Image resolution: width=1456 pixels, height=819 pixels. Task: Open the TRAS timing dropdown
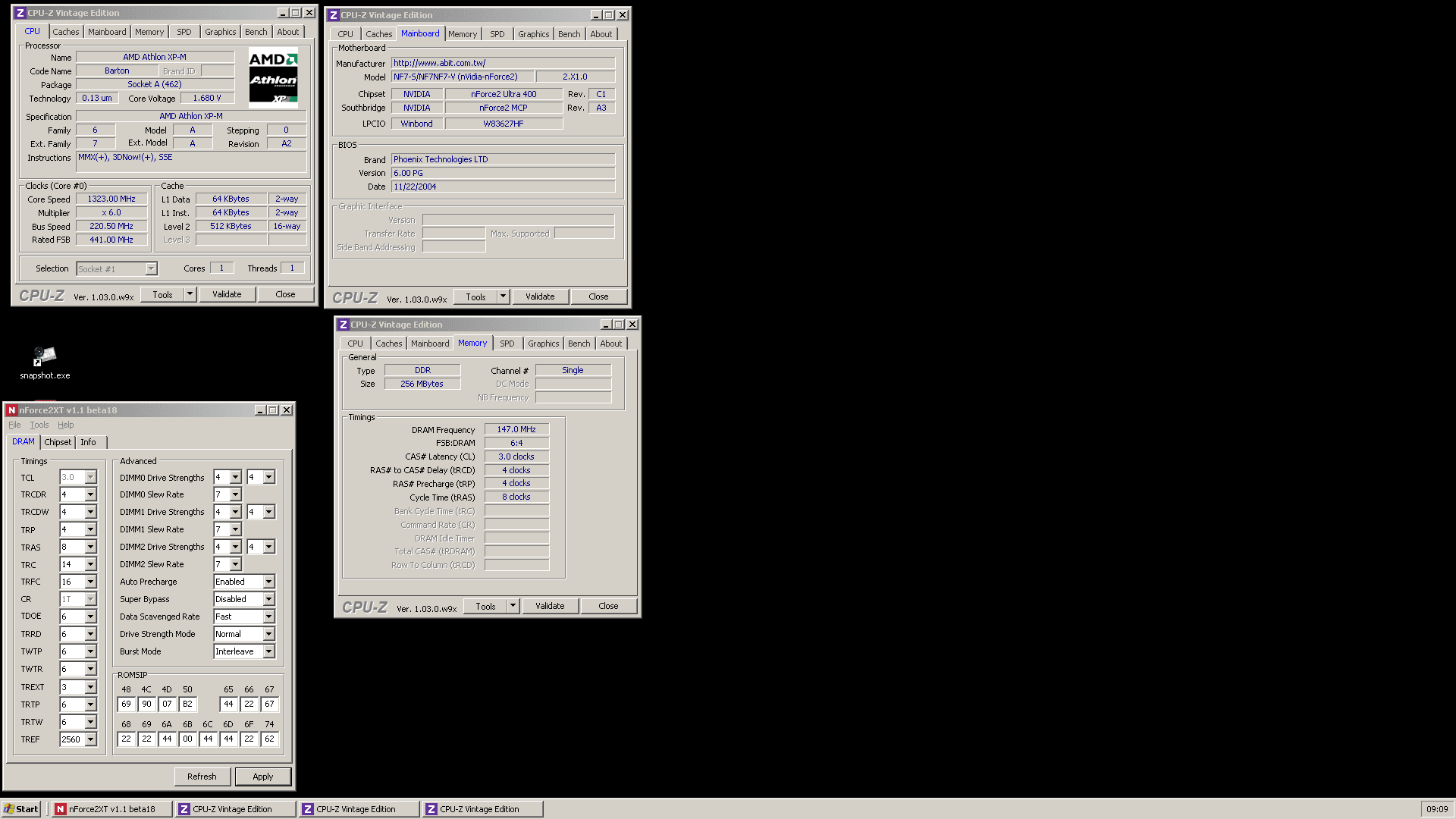90,547
